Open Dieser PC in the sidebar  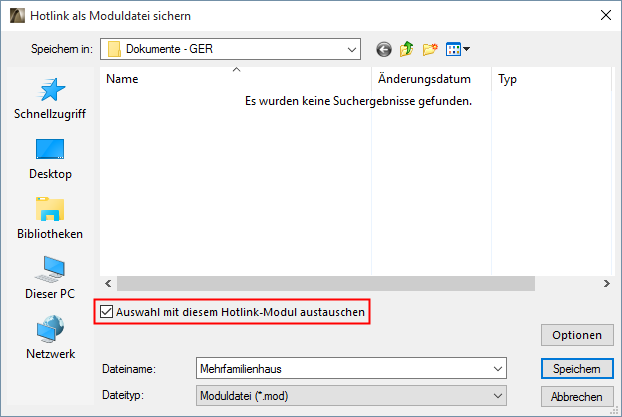click(x=50, y=278)
